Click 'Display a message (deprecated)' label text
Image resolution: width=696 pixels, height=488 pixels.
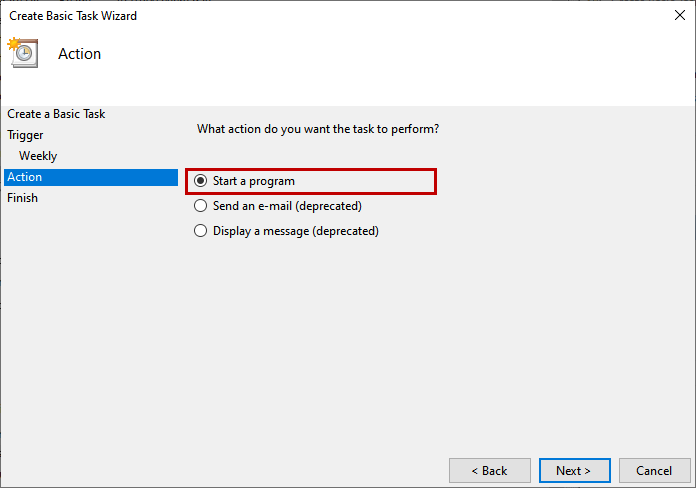point(296,231)
